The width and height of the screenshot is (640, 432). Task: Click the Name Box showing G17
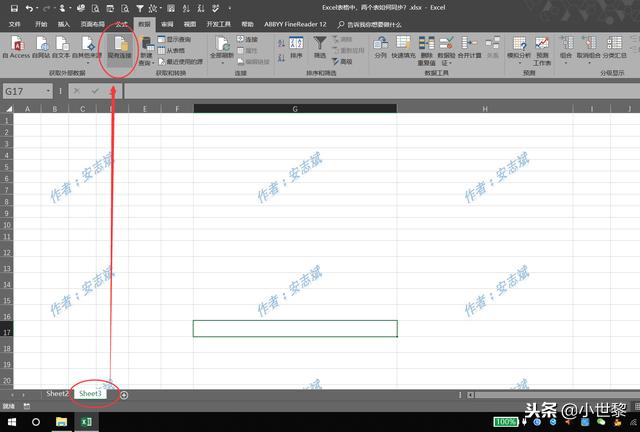click(x=24, y=91)
